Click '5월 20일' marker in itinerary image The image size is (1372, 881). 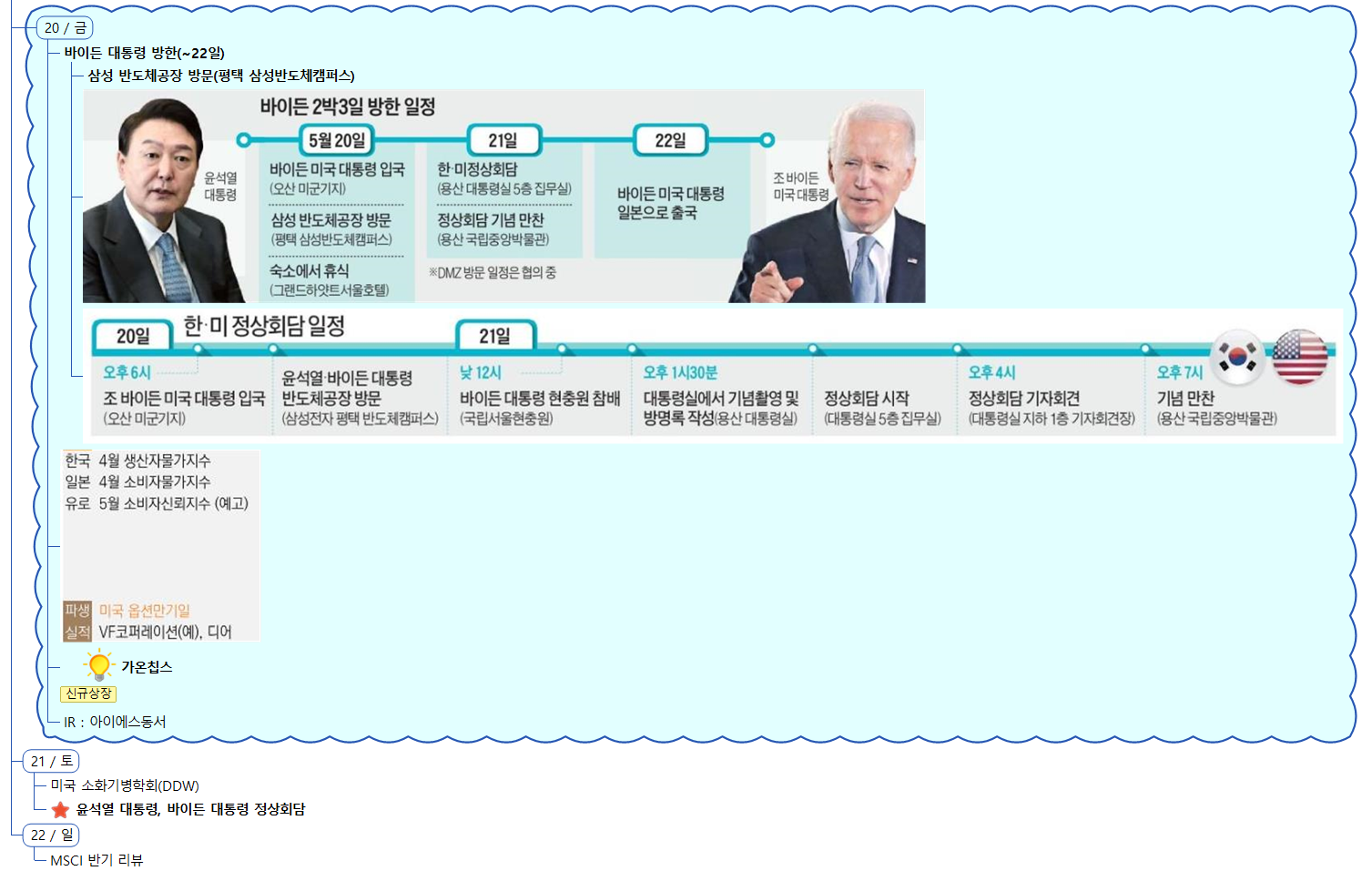pos(337,140)
